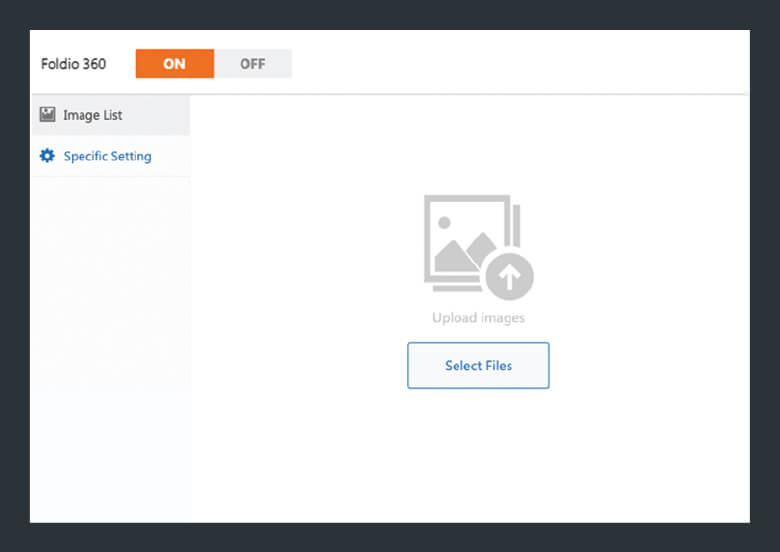The width and height of the screenshot is (780, 552).
Task: Open the Image List tab
Action: click(110, 115)
